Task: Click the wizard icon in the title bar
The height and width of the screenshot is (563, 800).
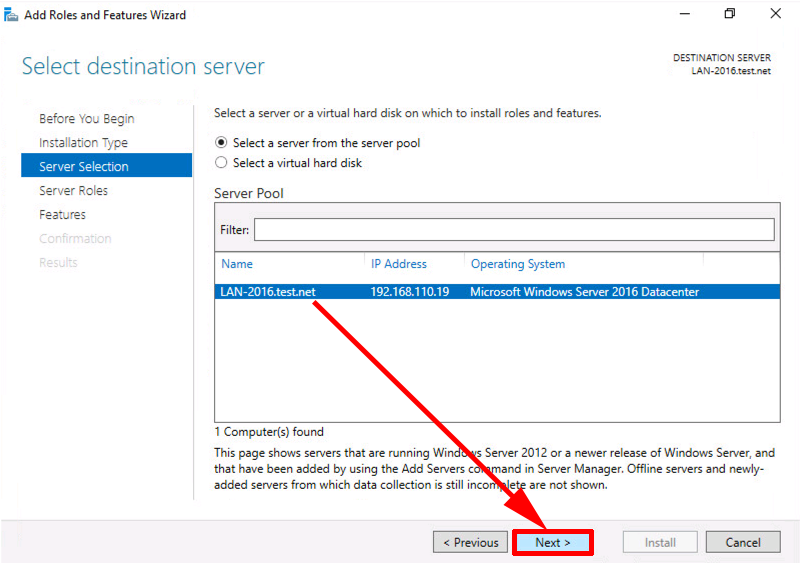Action: tap(11, 15)
